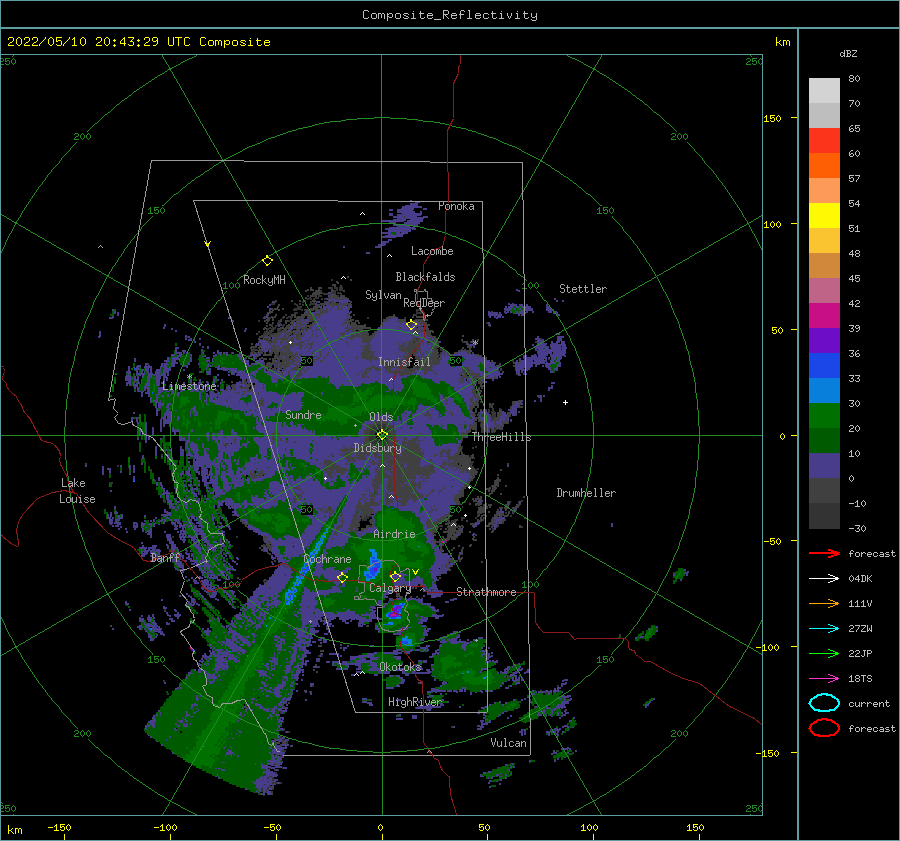
Task: Click the blue echo cell northwest of Calgary
Action: point(374,565)
